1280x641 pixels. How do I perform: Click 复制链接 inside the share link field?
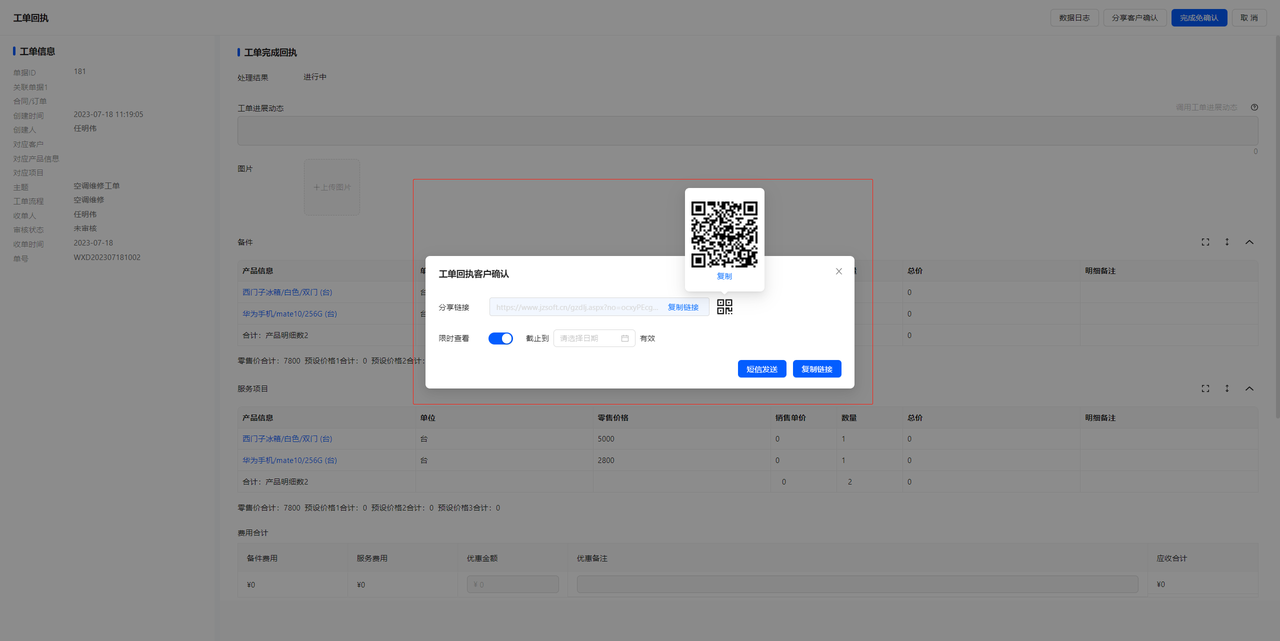(683, 307)
